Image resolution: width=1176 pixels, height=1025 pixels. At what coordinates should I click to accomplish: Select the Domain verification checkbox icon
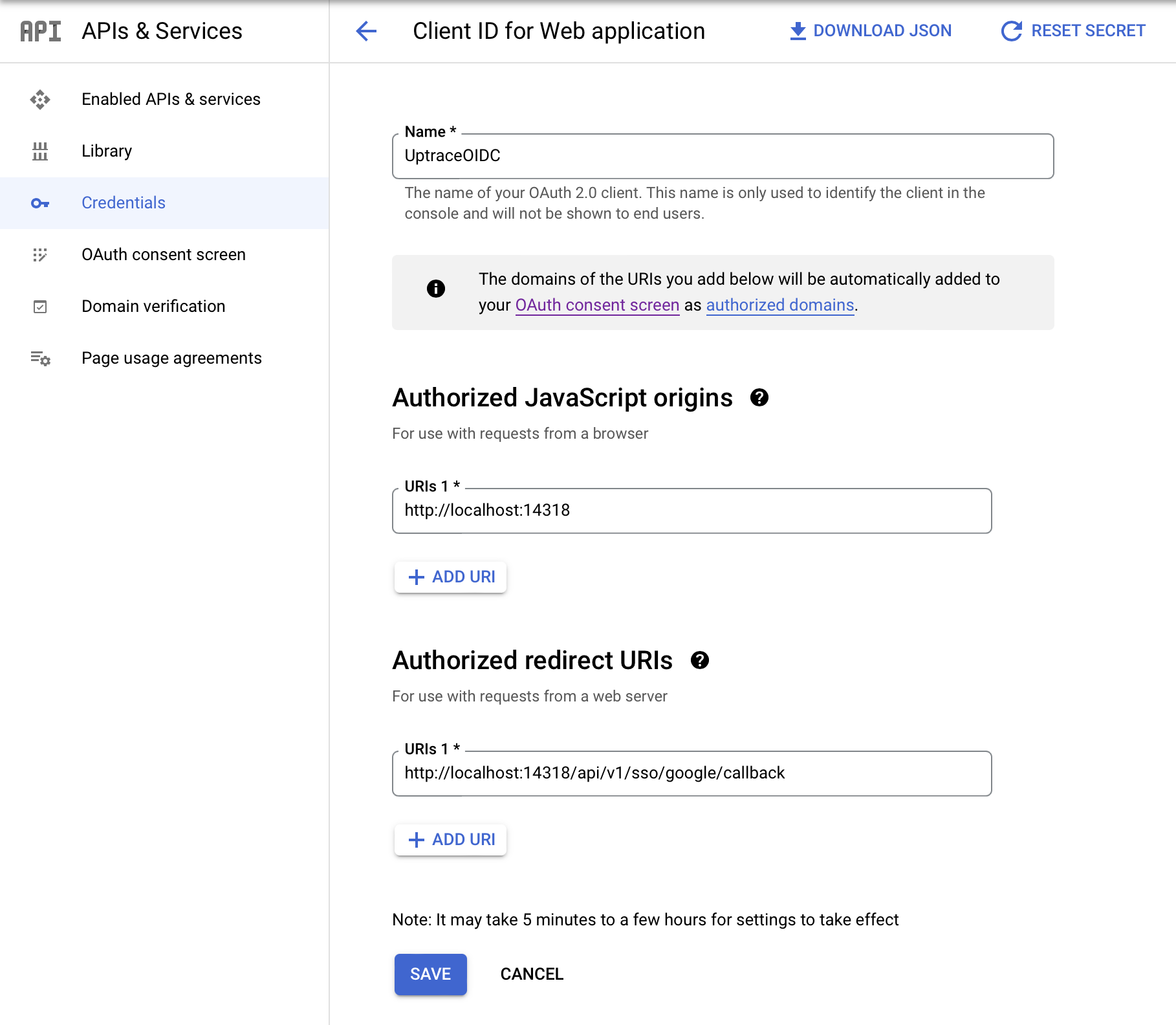(41, 306)
